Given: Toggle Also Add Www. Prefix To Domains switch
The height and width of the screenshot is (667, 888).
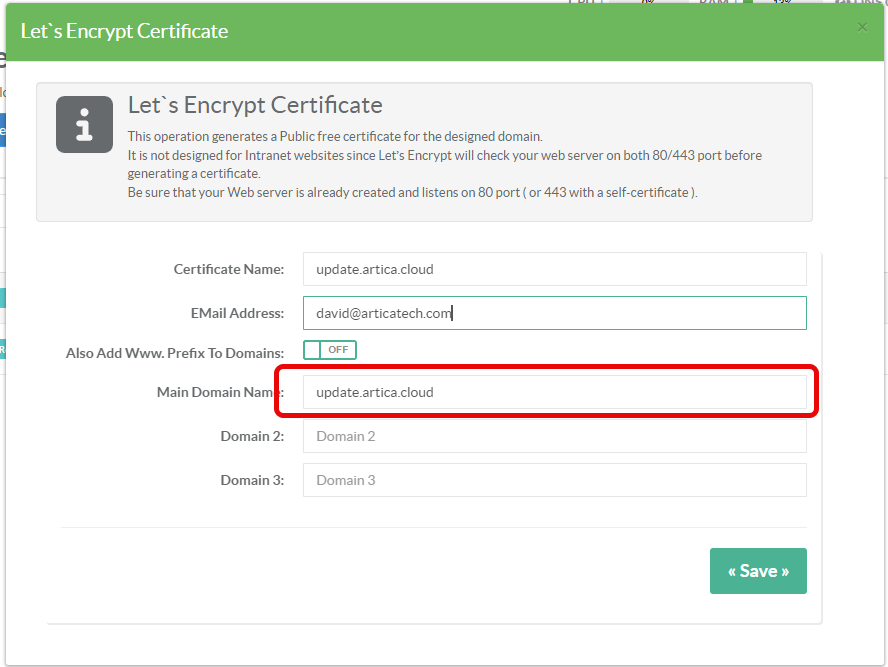Looking at the screenshot, I should pos(330,350).
